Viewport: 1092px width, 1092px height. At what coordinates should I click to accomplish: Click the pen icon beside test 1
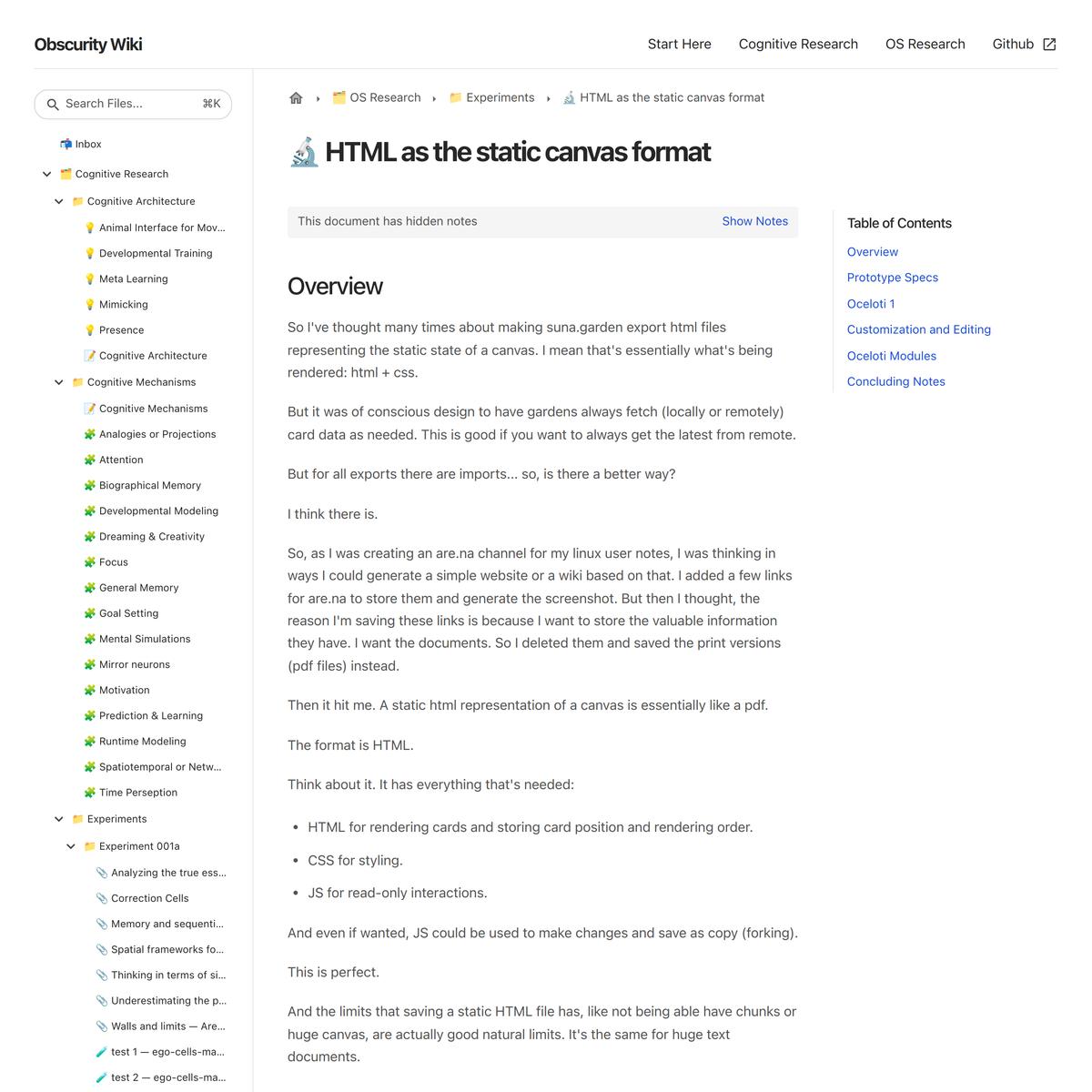coord(101,1052)
